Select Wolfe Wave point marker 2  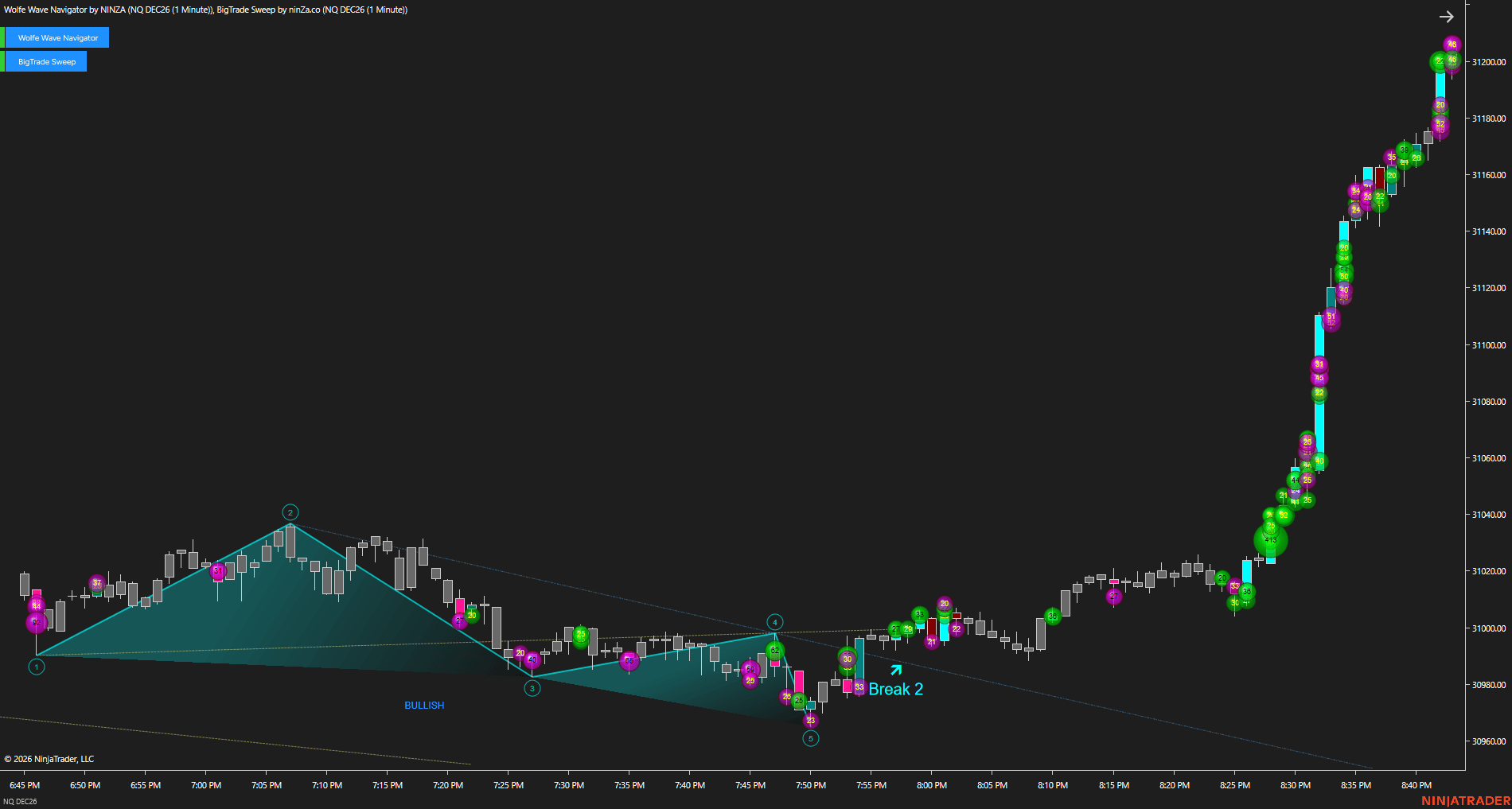290,512
